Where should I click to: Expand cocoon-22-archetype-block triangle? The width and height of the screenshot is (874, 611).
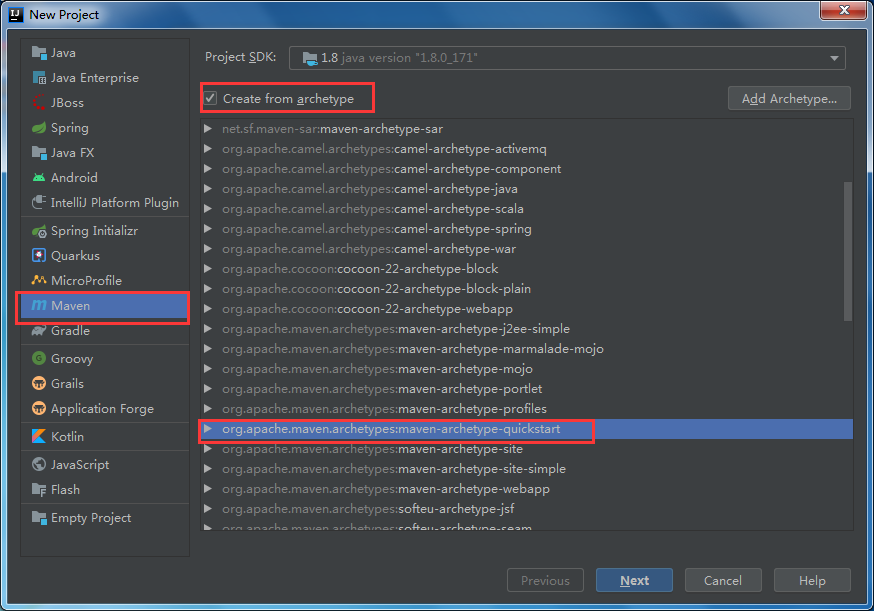[x=208, y=269]
